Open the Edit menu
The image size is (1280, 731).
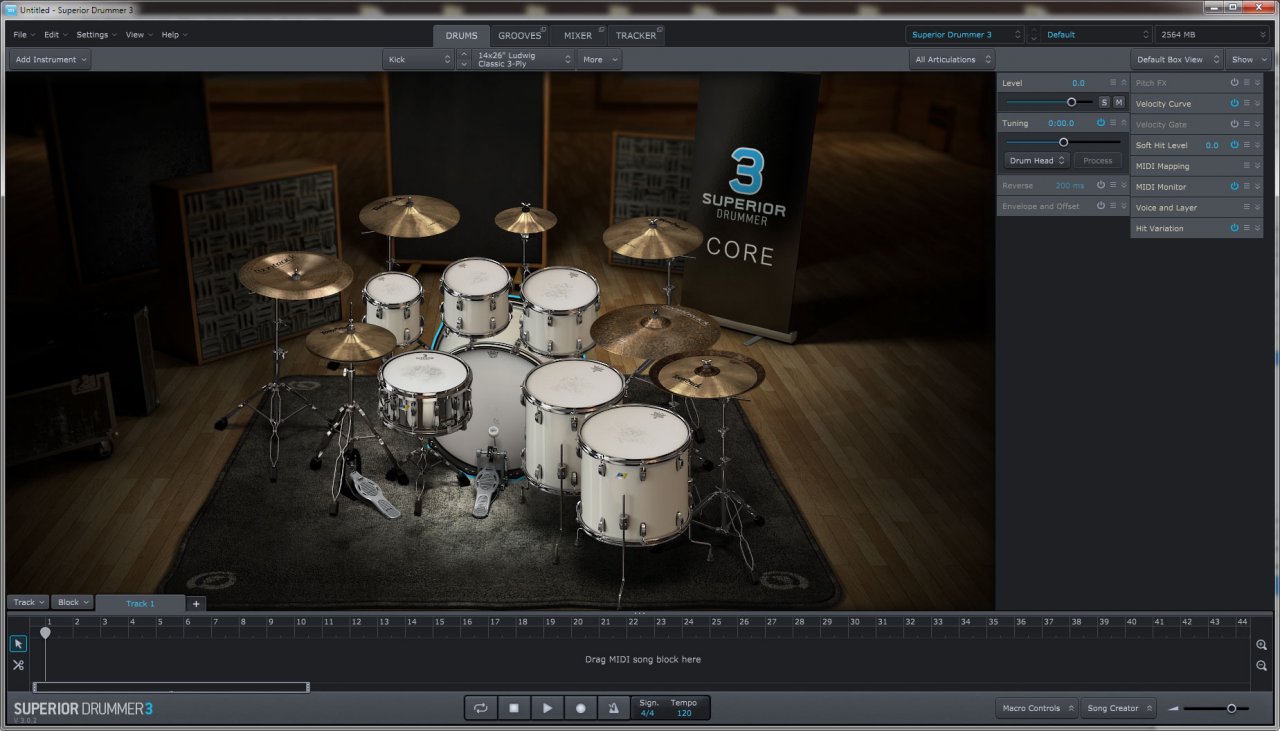pos(54,35)
